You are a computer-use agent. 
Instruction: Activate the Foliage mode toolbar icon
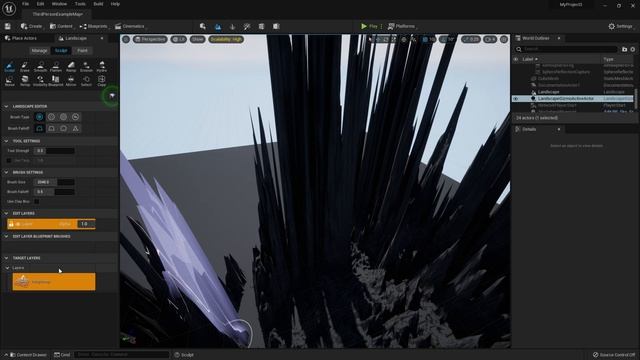pyautogui.click(x=232, y=26)
